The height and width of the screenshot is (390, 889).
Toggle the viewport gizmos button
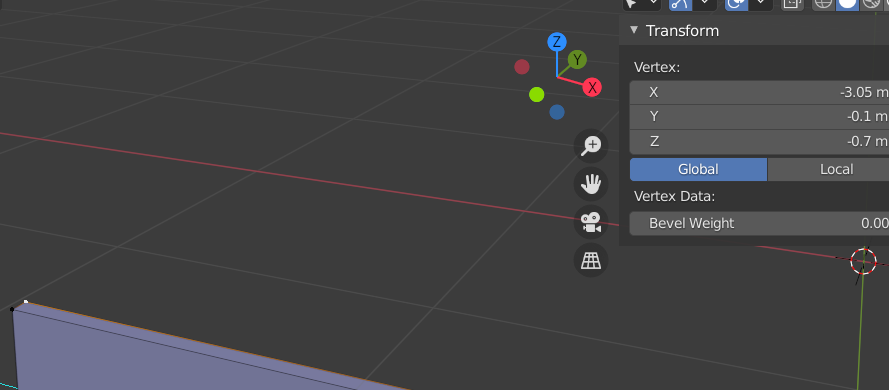[680, 4]
